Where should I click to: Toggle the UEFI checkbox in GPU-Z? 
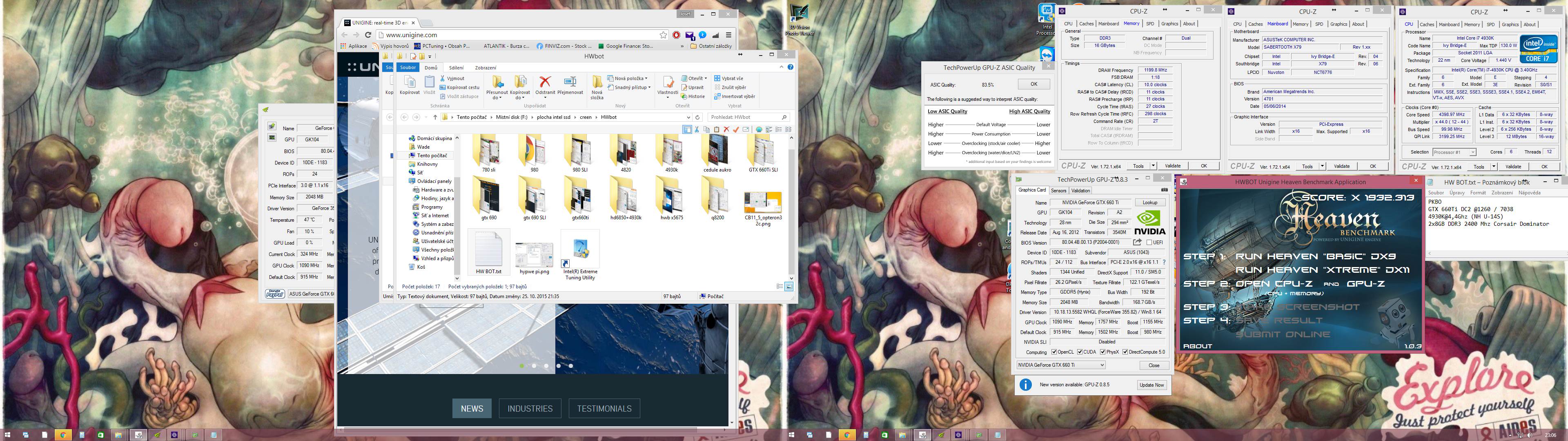pos(1149,243)
